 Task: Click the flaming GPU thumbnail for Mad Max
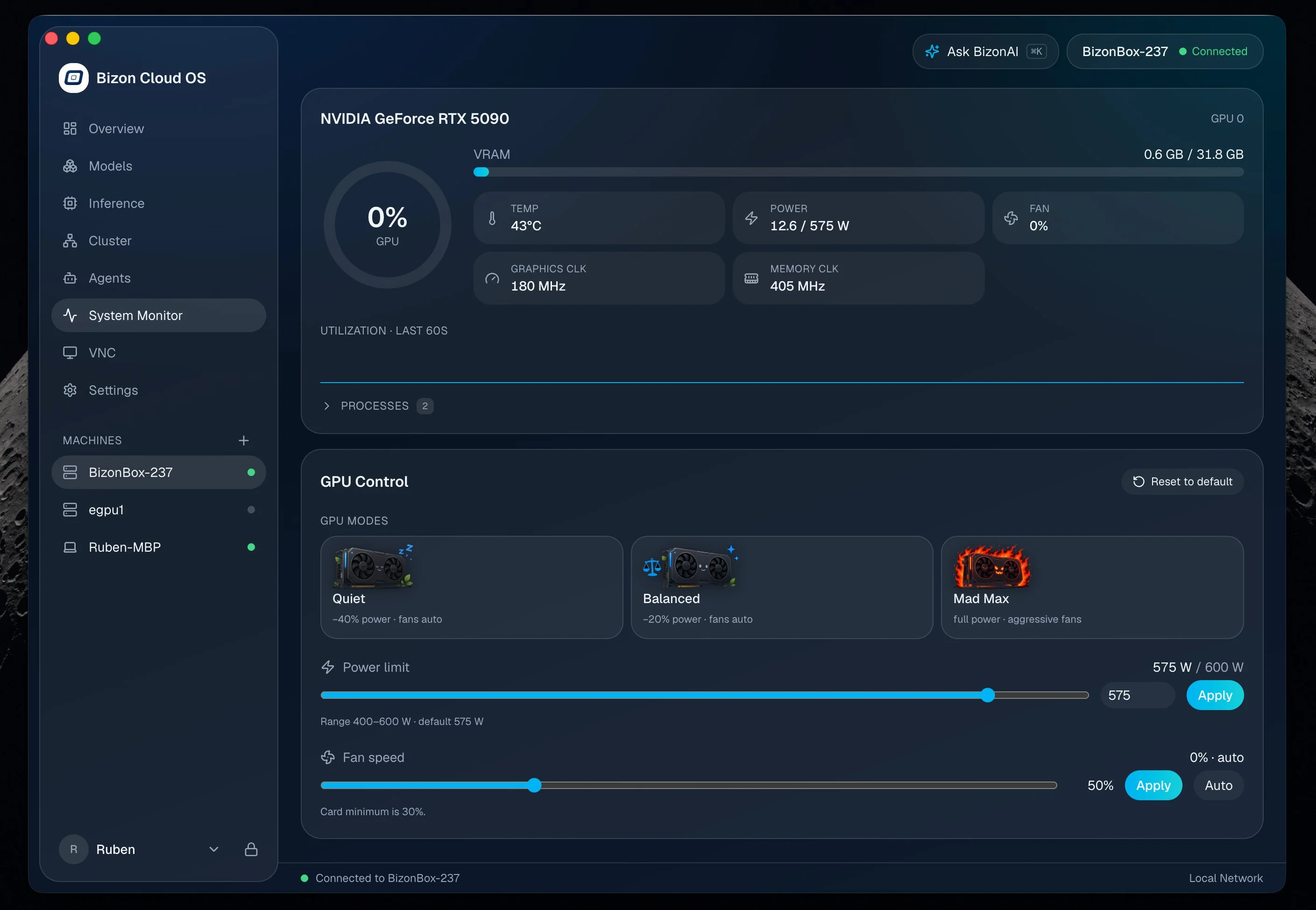pos(993,566)
